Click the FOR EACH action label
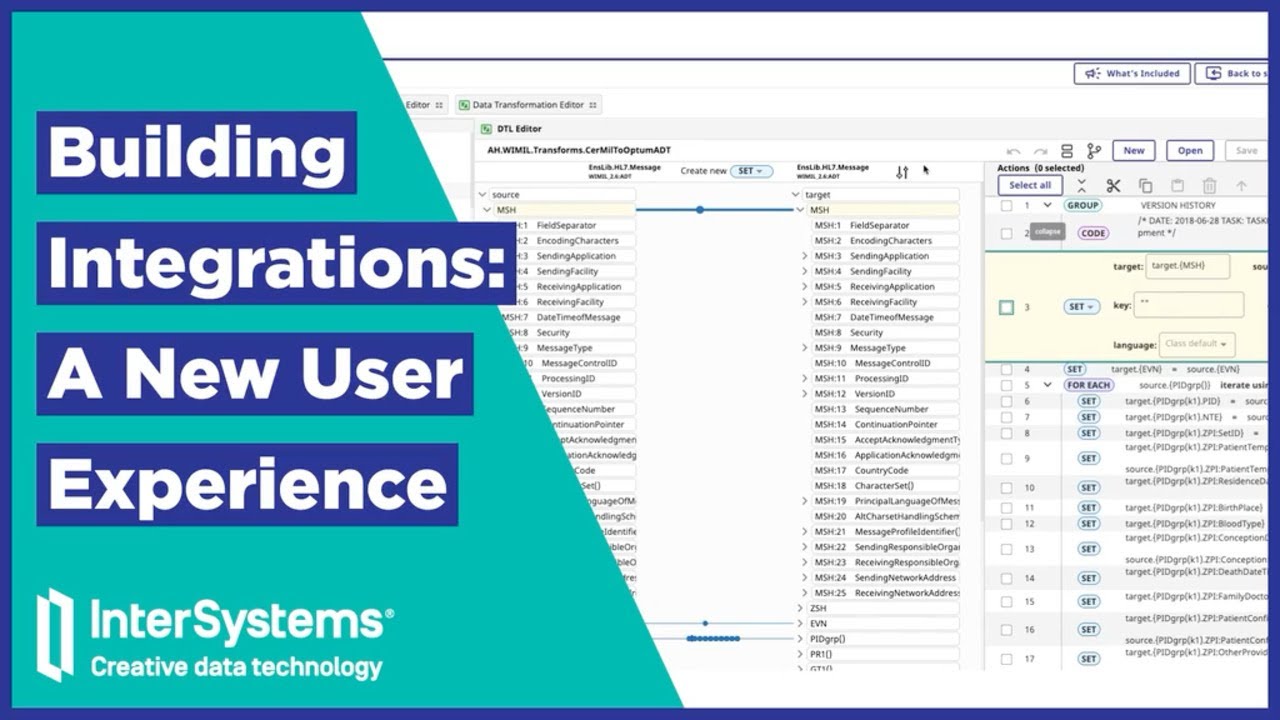Image resolution: width=1280 pixels, height=720 pixels. (1089, 385)
